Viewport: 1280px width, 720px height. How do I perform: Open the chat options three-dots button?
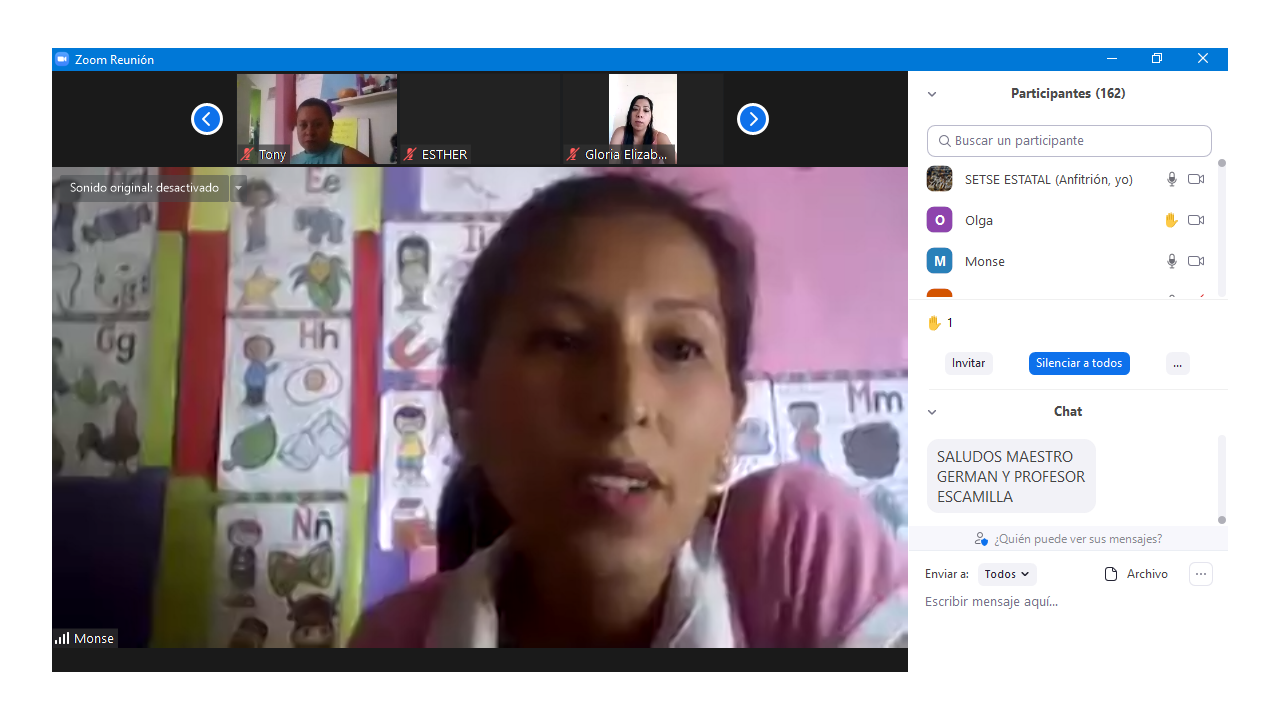1200,574
